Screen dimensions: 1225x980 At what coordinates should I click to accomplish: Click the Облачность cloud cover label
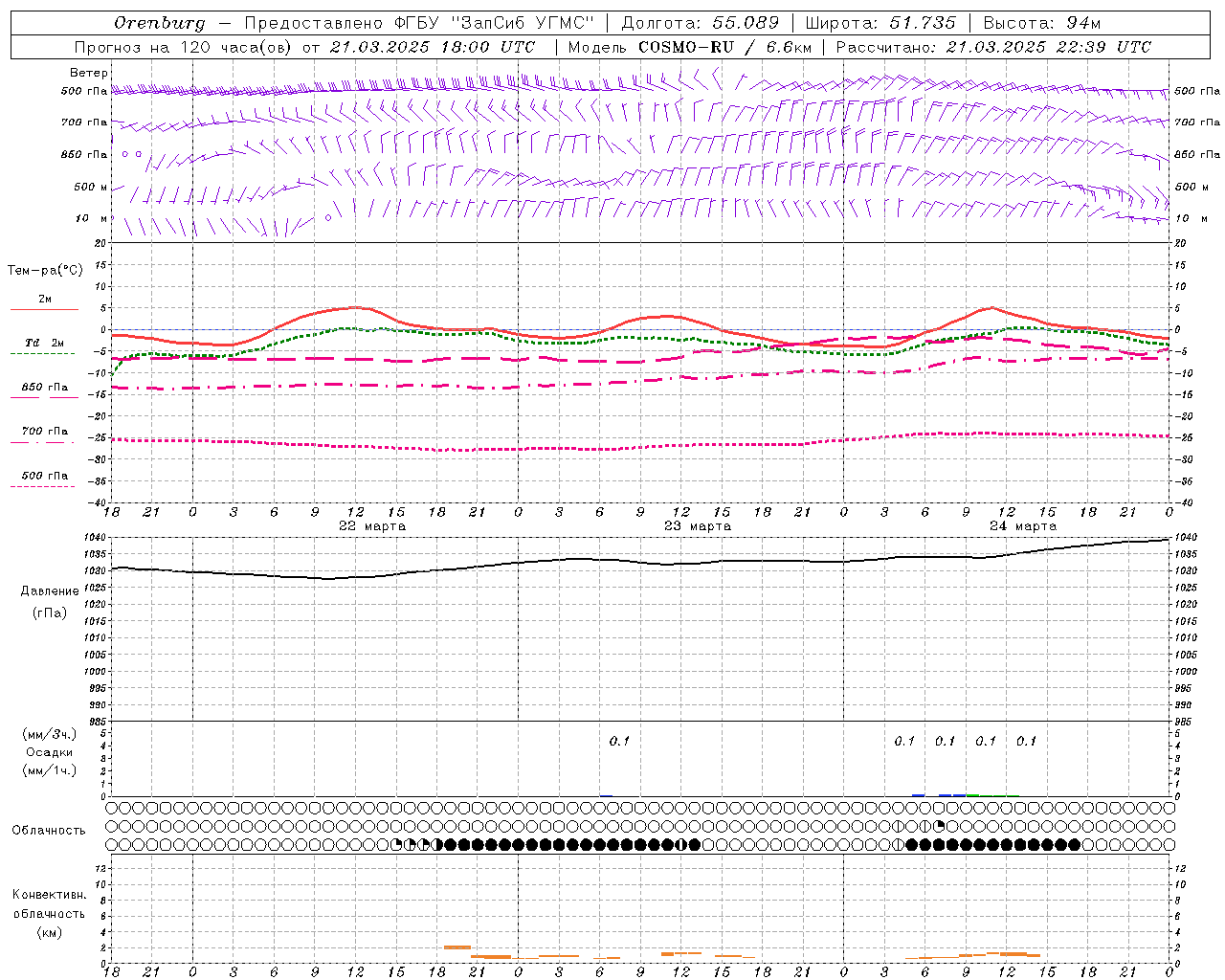point(49,830)
